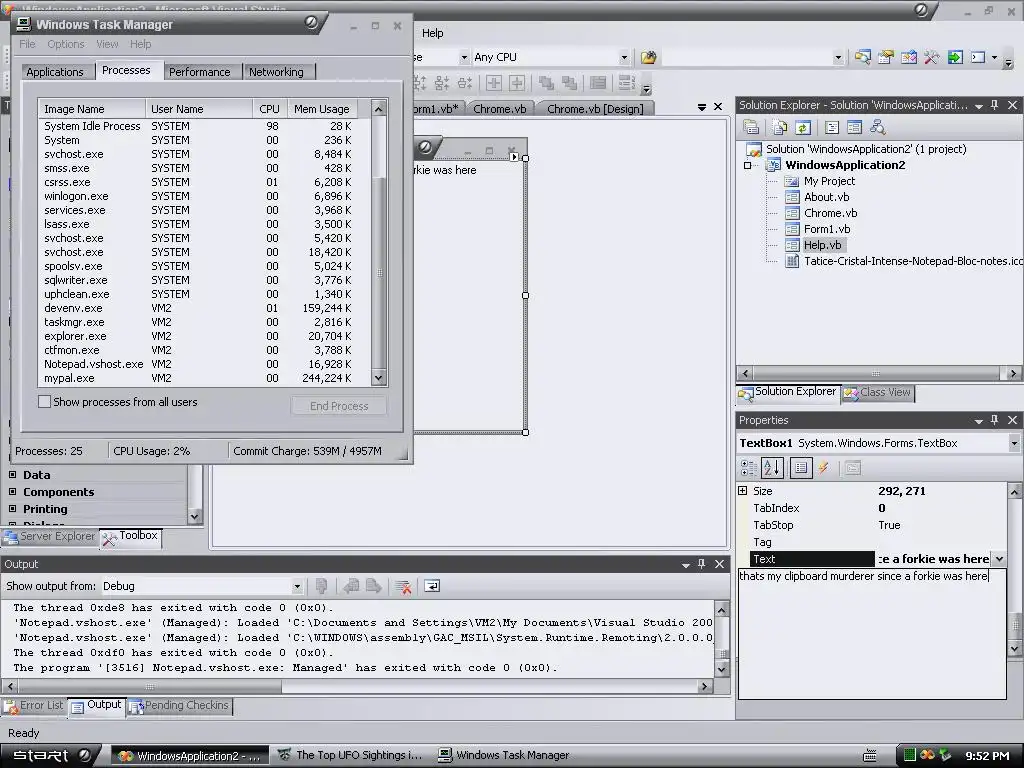Open the Any CPU platform dropdown
1024x768 pixels.
(624, 57)
